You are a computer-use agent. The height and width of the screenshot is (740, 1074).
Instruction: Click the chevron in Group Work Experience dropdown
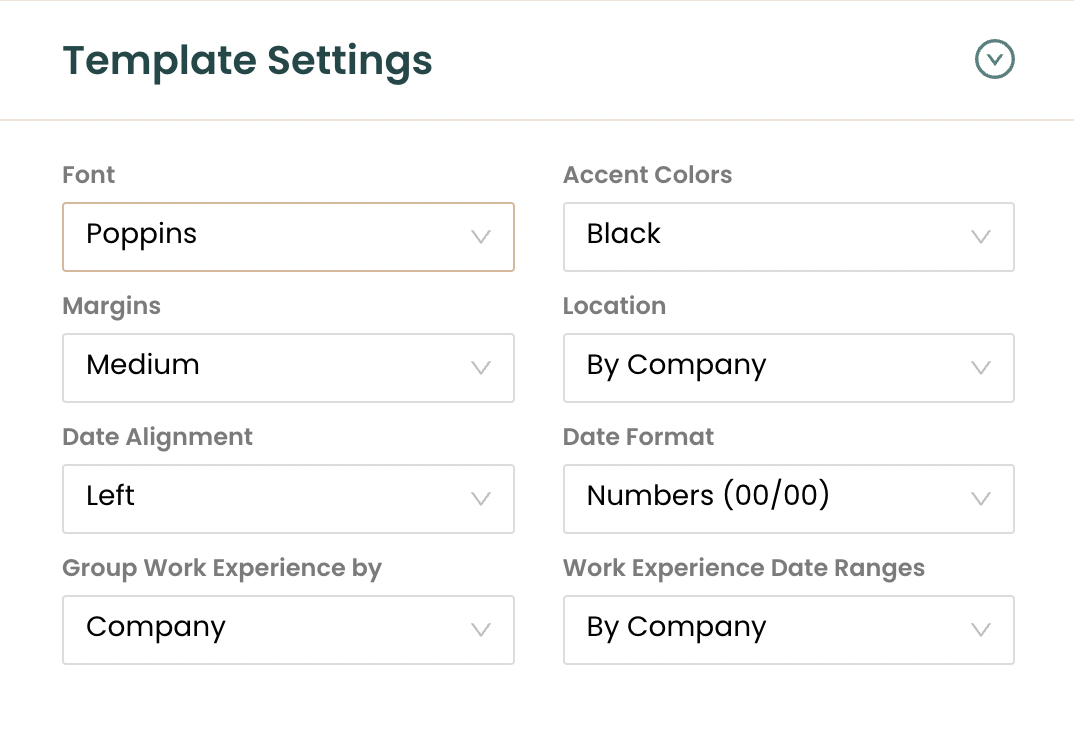pyautogui.click(x=481, y=630)
